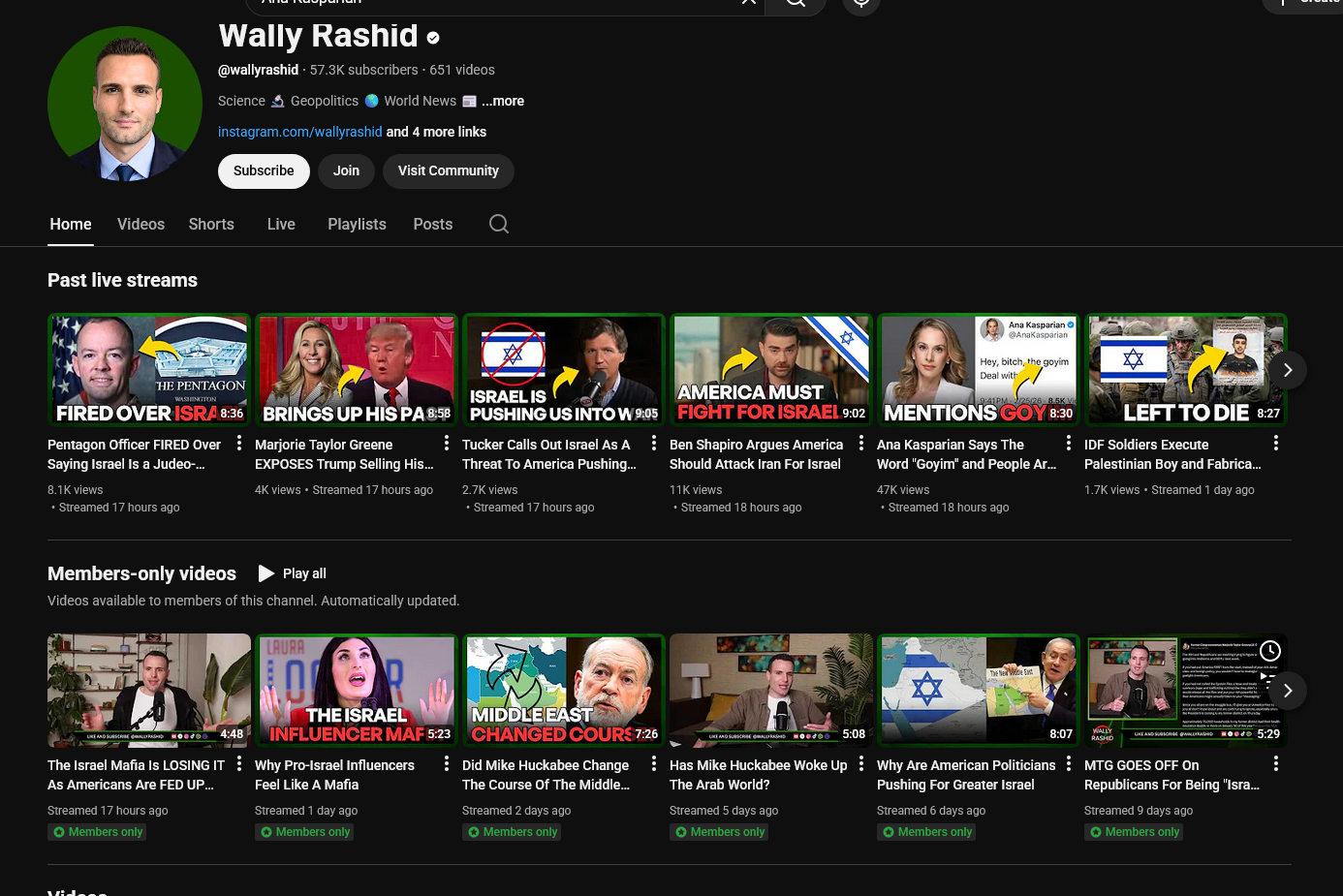Viewport: 1343px width, 896px height.
Task: Subscribe to Wally Rashid channel
Action: (x=264, y=171)
